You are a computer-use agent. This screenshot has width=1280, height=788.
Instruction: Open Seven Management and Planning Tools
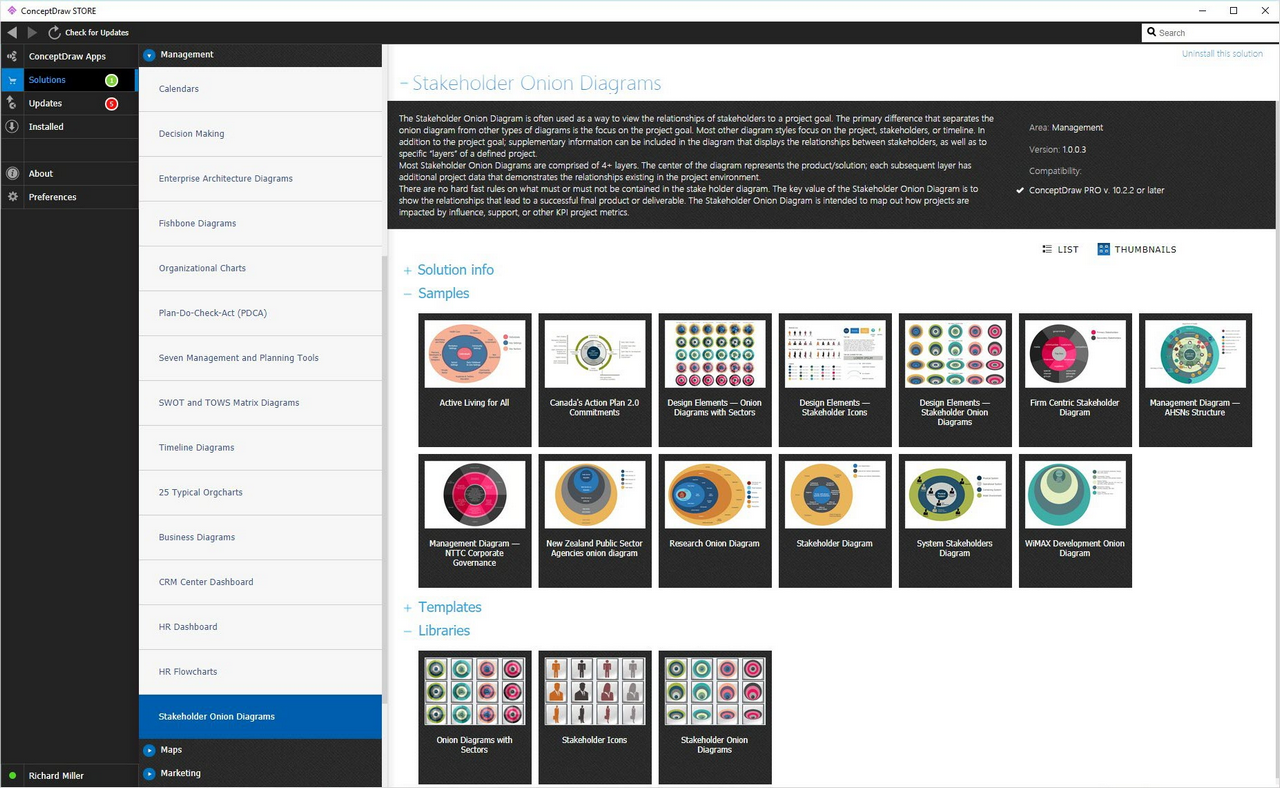(x=260, y=358)
